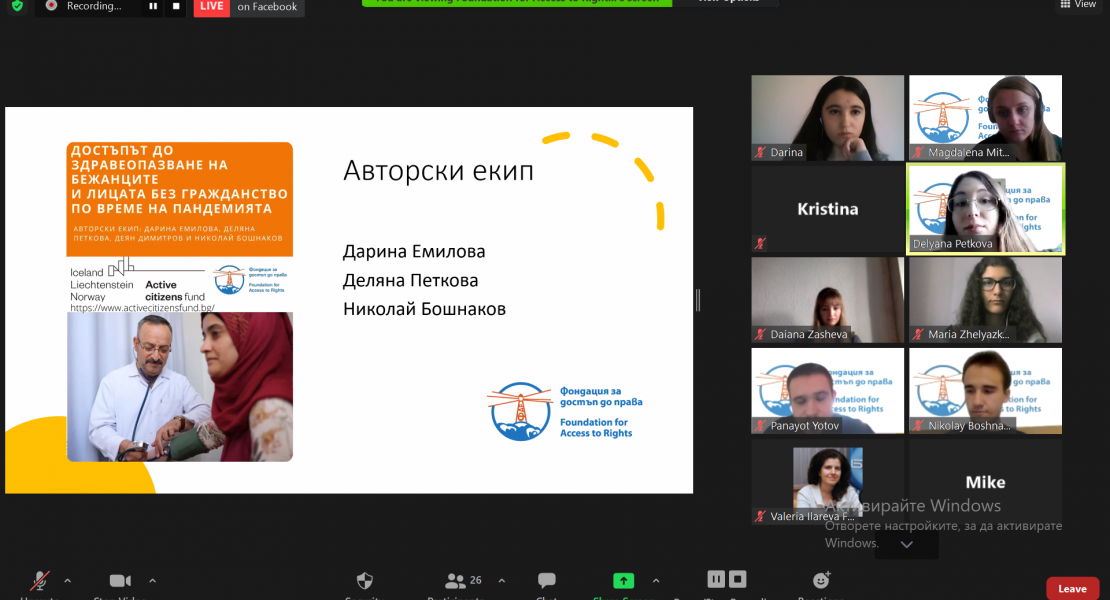Click the green Share Screen icon
The image size is (1110, 600).
coord(623,581)
